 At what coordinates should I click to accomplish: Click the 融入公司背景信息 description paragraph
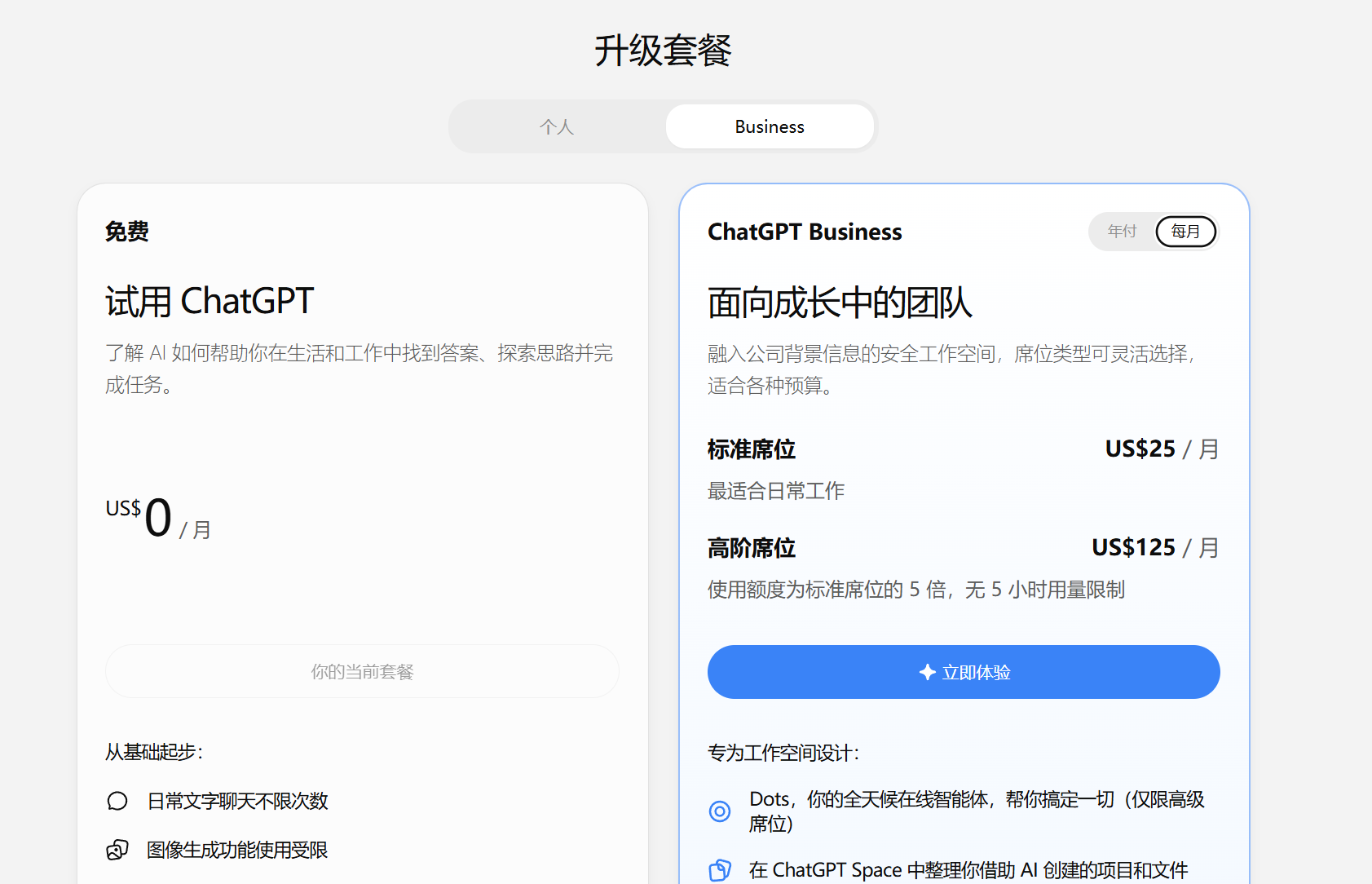pos(951,369)
